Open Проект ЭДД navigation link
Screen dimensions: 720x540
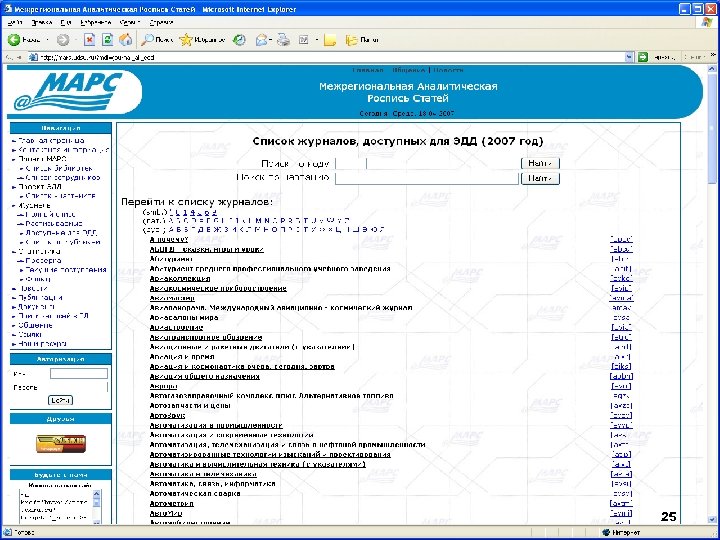point(39,186)
